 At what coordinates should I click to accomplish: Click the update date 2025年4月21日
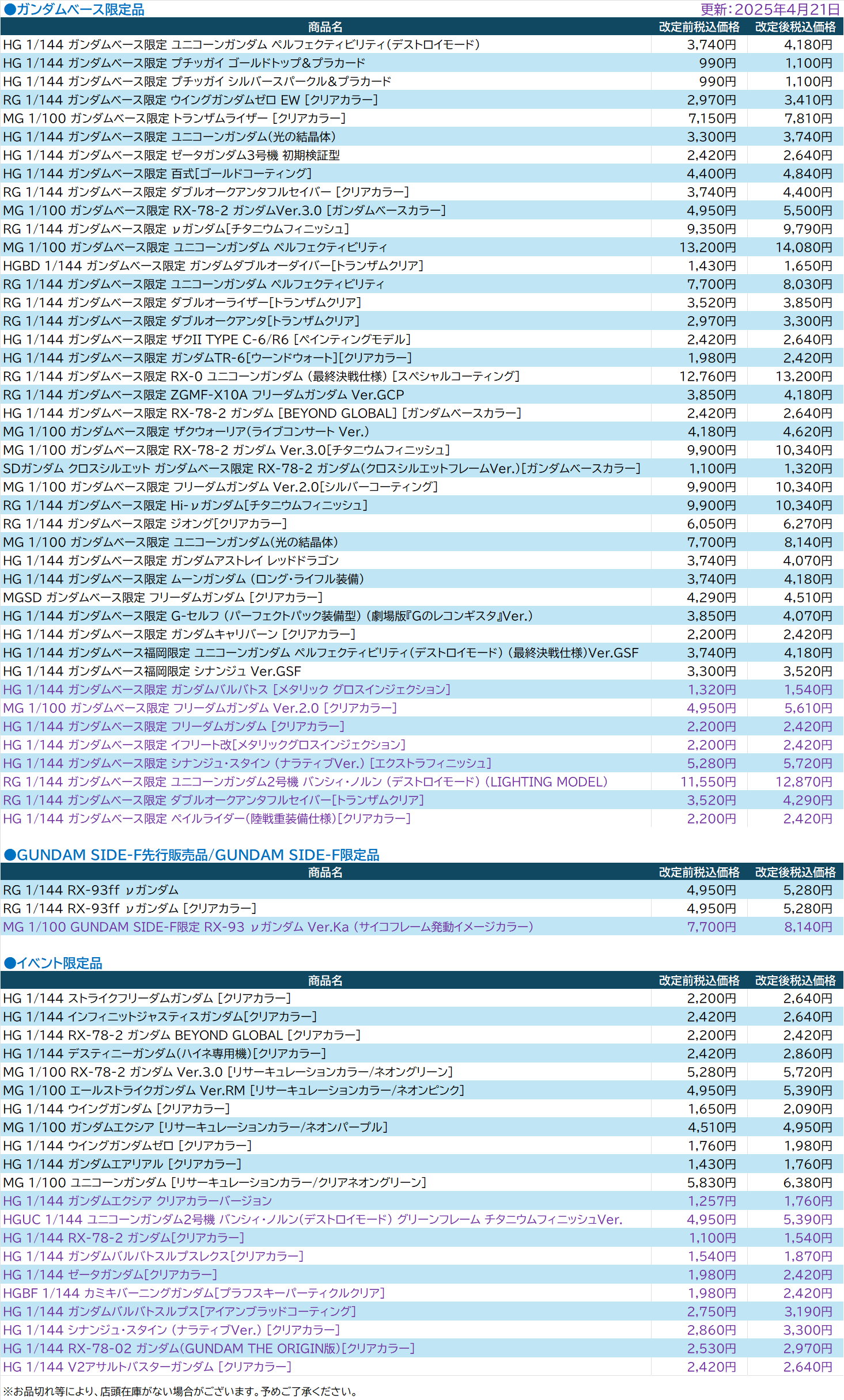769,9
